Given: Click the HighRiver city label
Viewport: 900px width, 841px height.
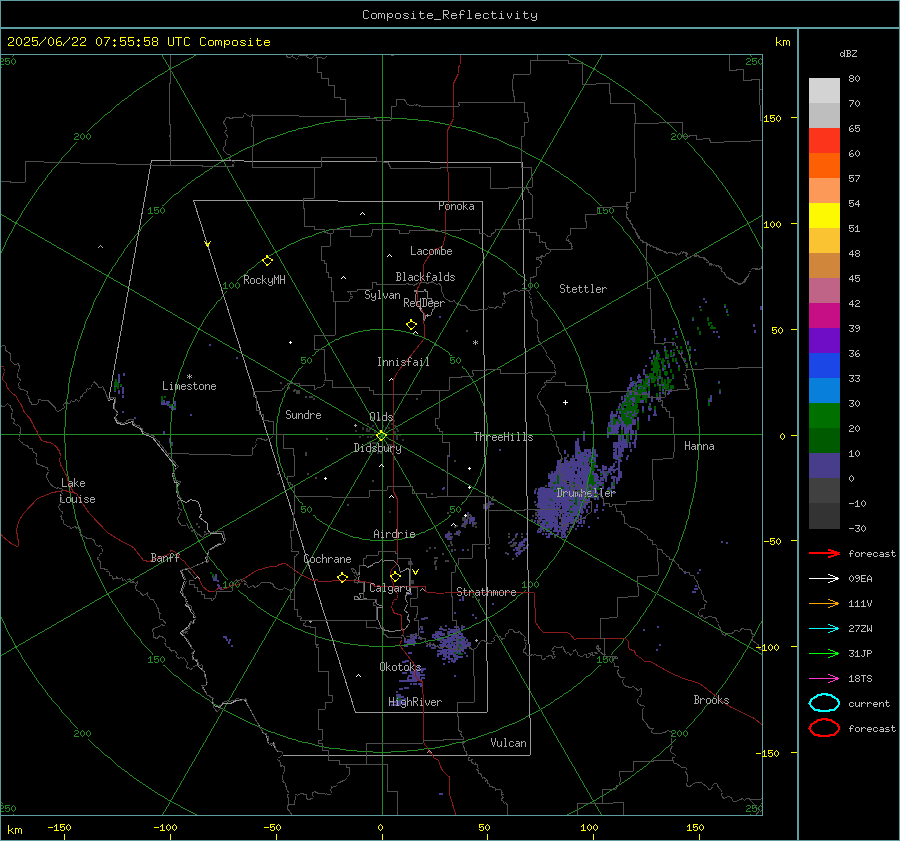Looking at the screenshot, I should coord(415,702).
